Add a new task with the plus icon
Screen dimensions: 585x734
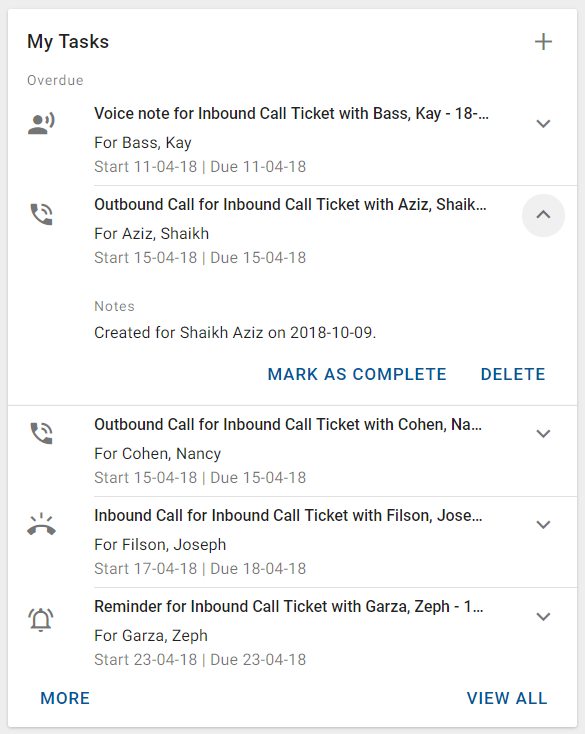point(543,42)
